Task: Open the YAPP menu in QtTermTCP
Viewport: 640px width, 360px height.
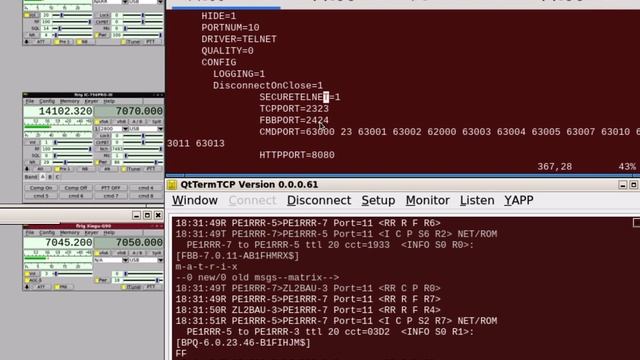Action: click(x=519, y=200)
